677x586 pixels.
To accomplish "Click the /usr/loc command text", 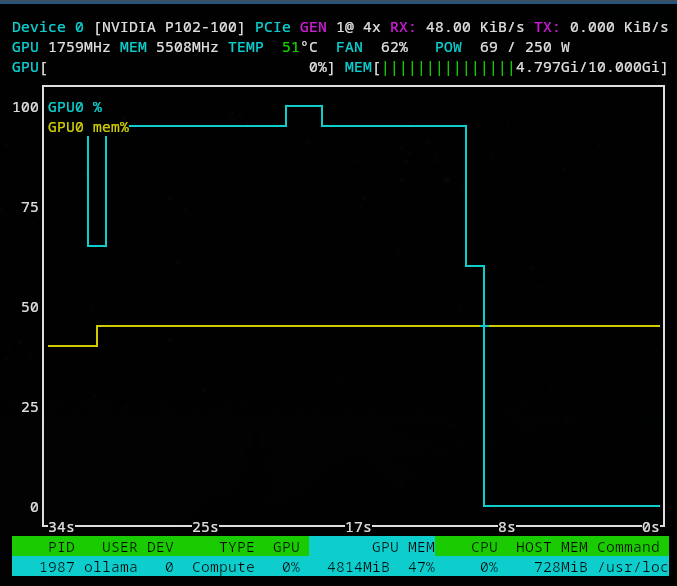I will pyautogui.click(x=633, y=567).
